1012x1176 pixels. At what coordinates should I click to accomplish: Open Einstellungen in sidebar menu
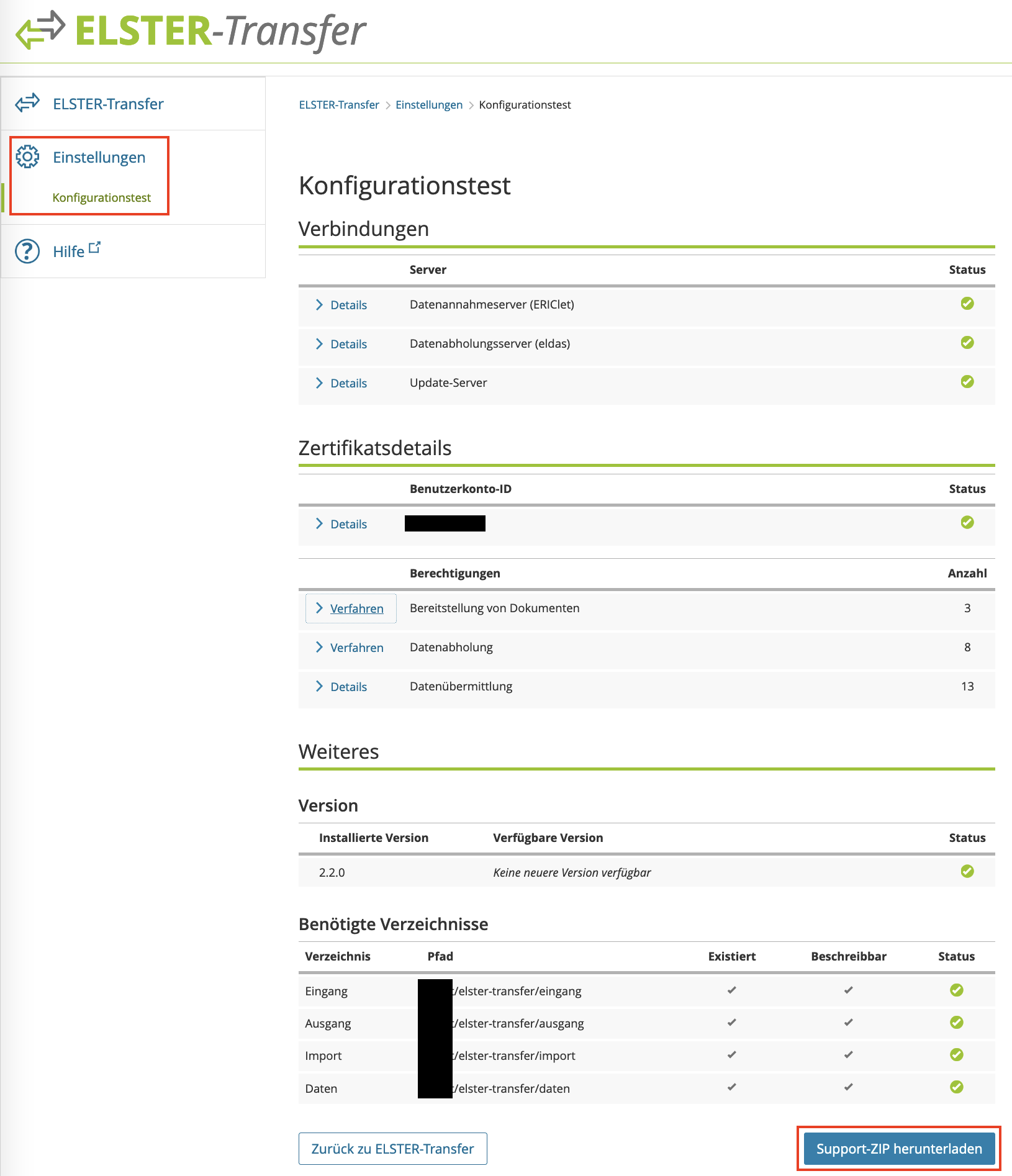tap(99, 157)
